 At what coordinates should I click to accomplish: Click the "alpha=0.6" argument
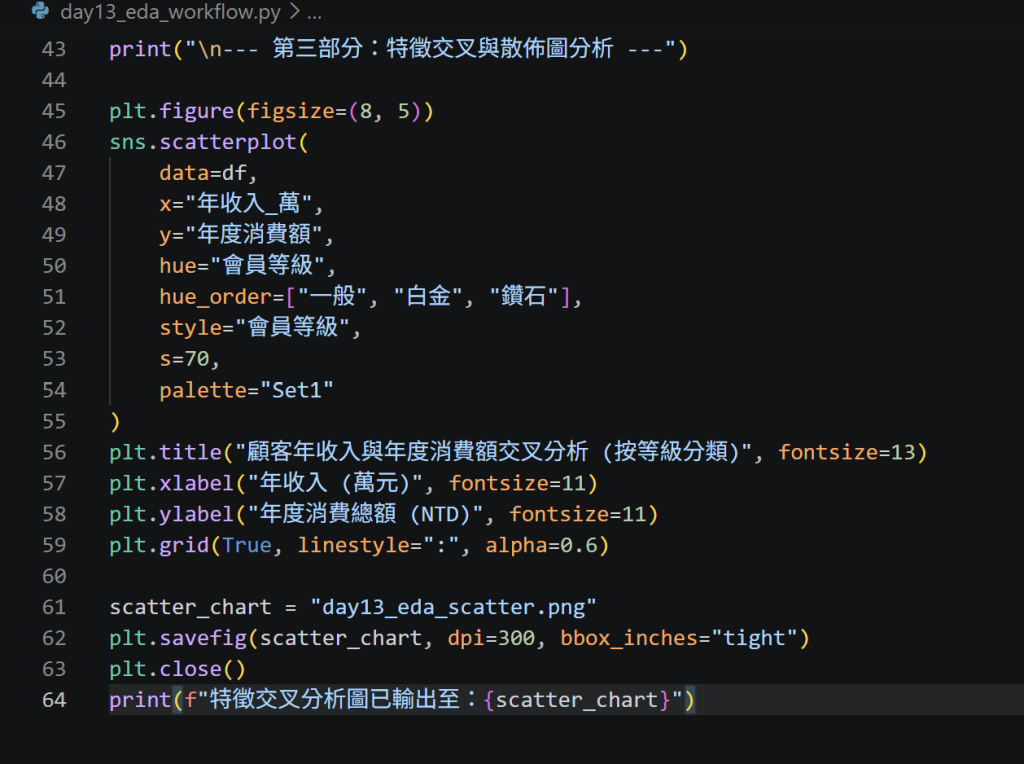[541, 545]
